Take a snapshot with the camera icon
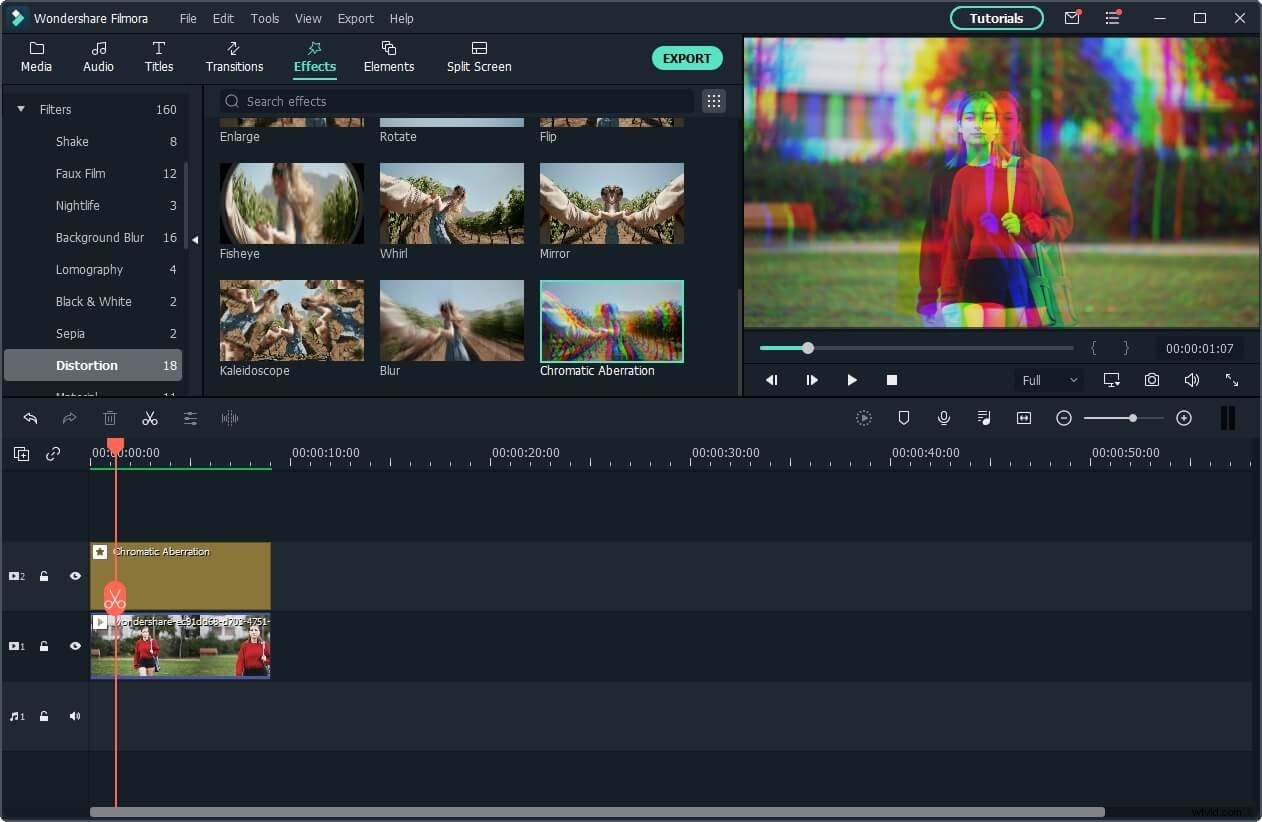 point(1152,380)
